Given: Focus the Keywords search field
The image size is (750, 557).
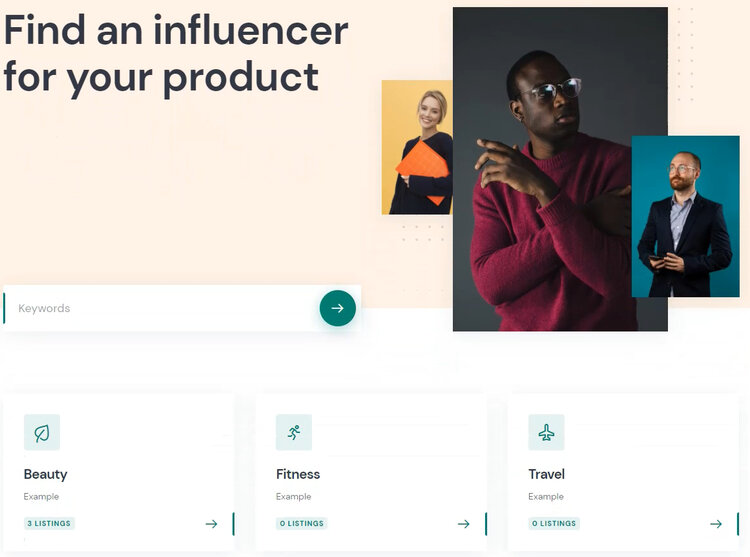Looking at the screenshot, I should (x=160, y=308).
